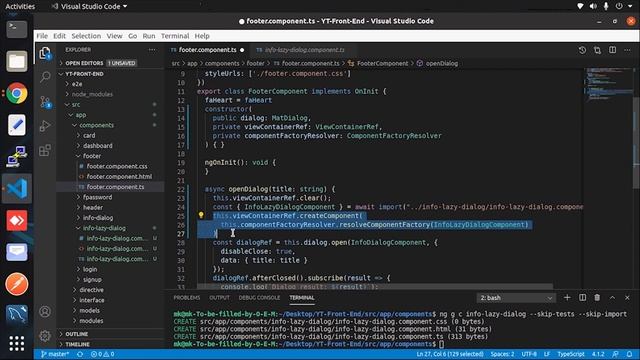
Task: Open Terminal app from the dock
Action: tap(17, 29)
